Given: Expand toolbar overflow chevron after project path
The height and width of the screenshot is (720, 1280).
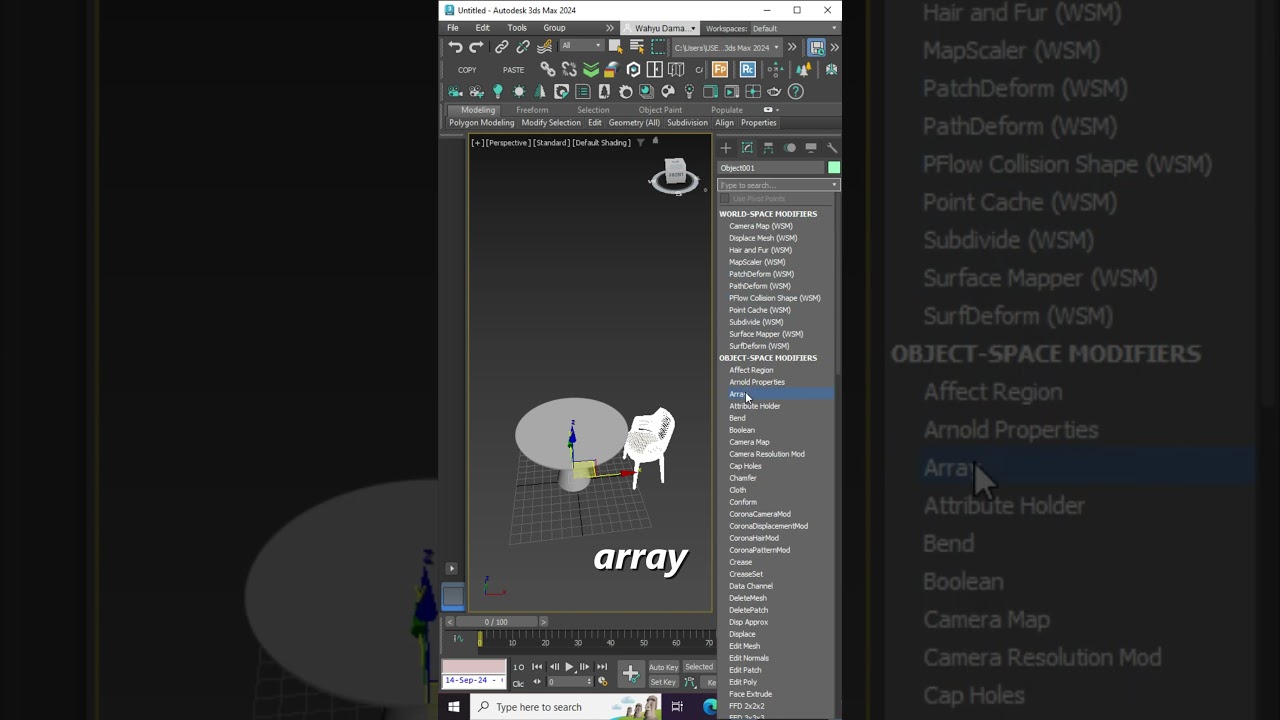Looking at the screenshot, I should (792, 47).
